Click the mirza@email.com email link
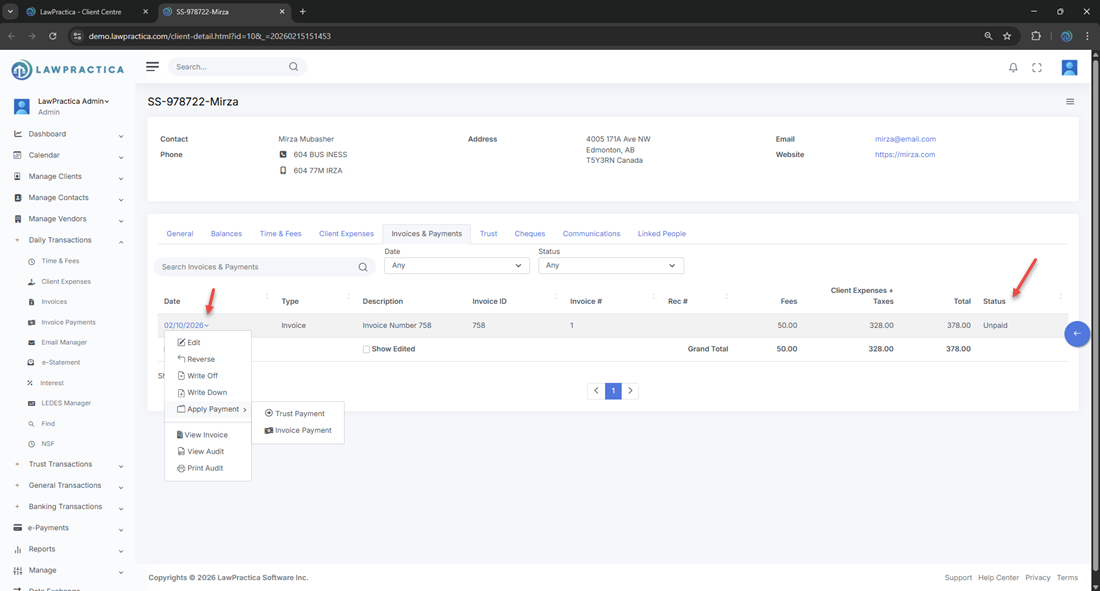1100x591 pixels. 905,139
